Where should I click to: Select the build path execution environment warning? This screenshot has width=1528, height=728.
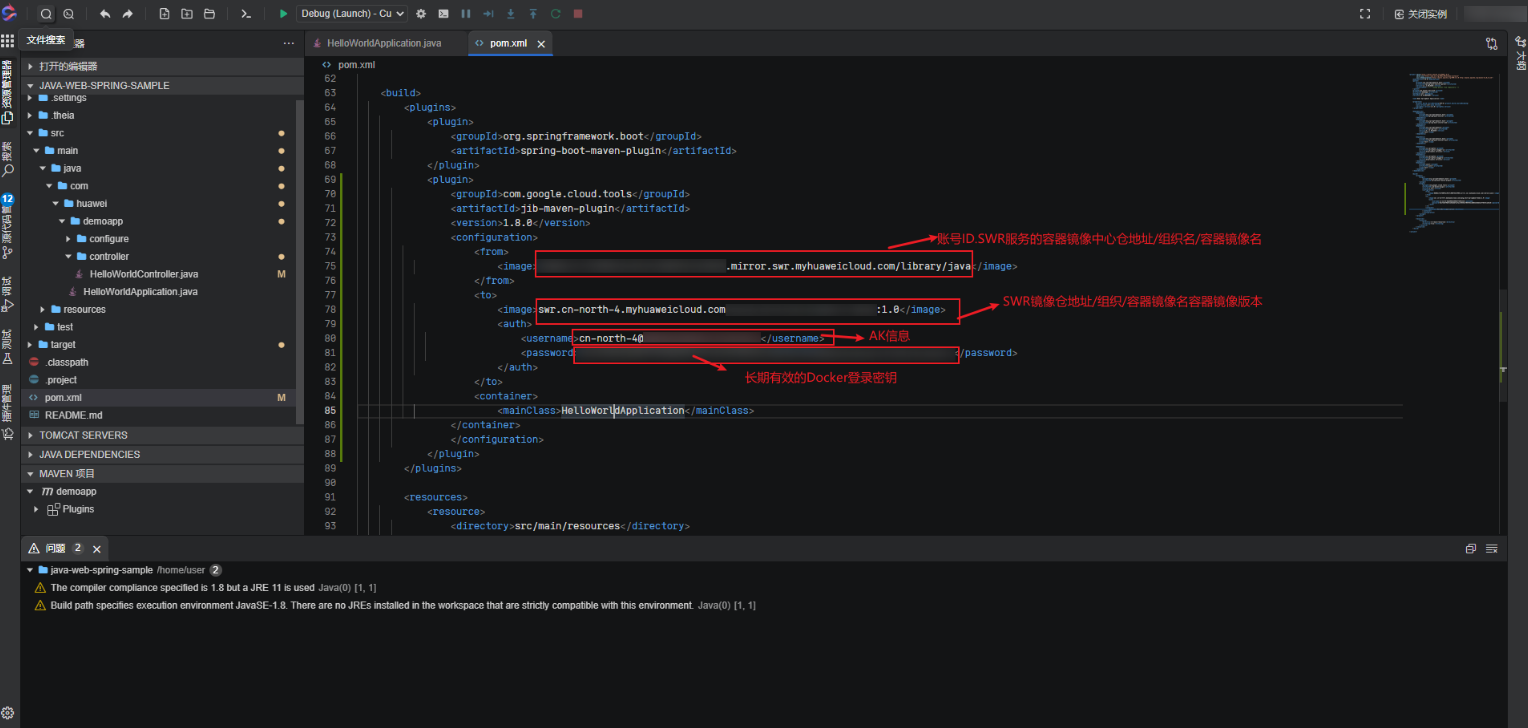click(396, 605)
